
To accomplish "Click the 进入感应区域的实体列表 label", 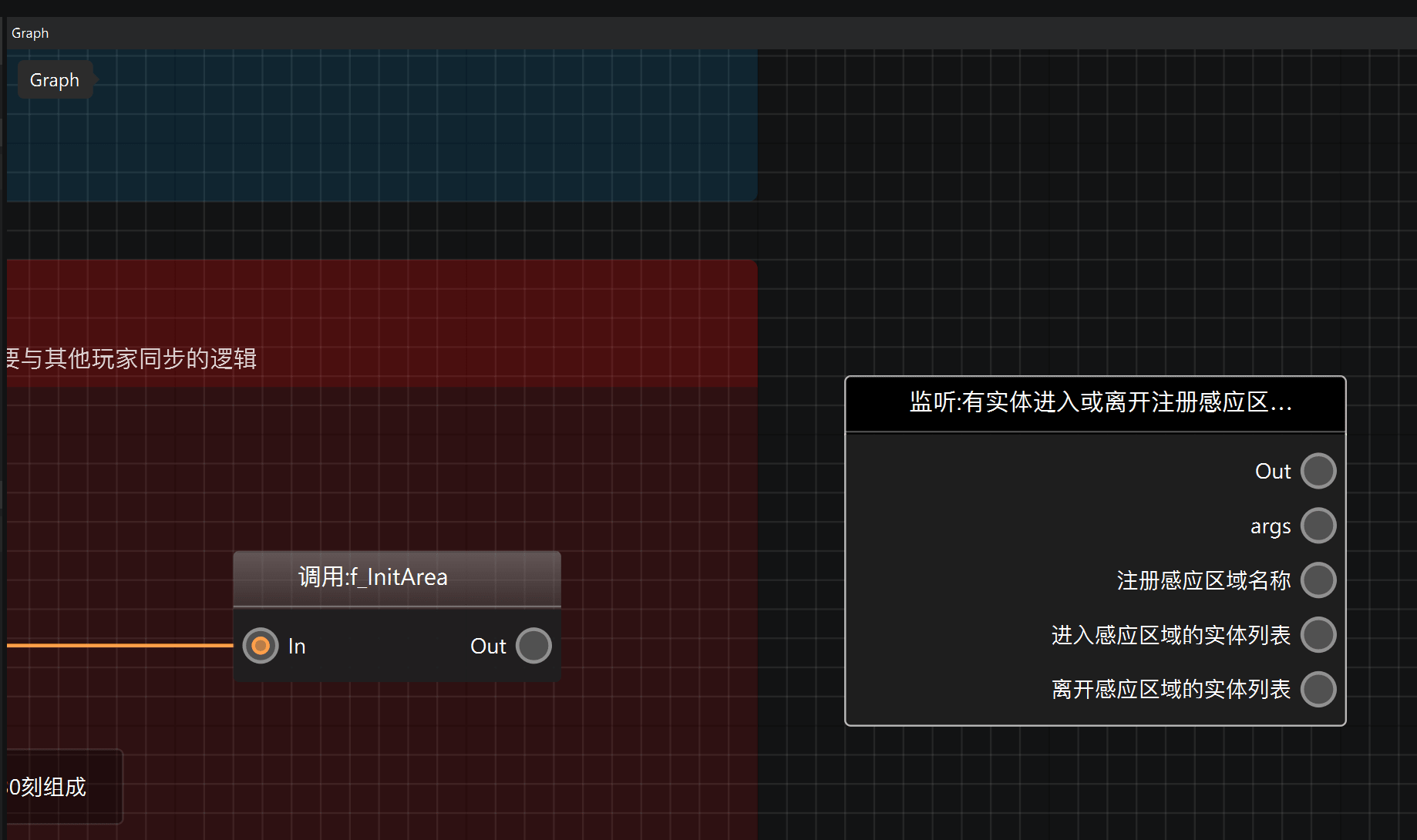I will pos(1171,635).
